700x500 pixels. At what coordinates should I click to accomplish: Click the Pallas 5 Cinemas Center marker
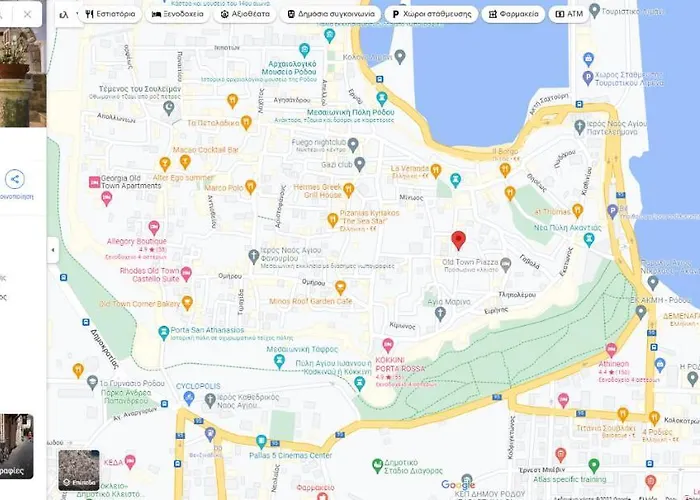point(261,441)
